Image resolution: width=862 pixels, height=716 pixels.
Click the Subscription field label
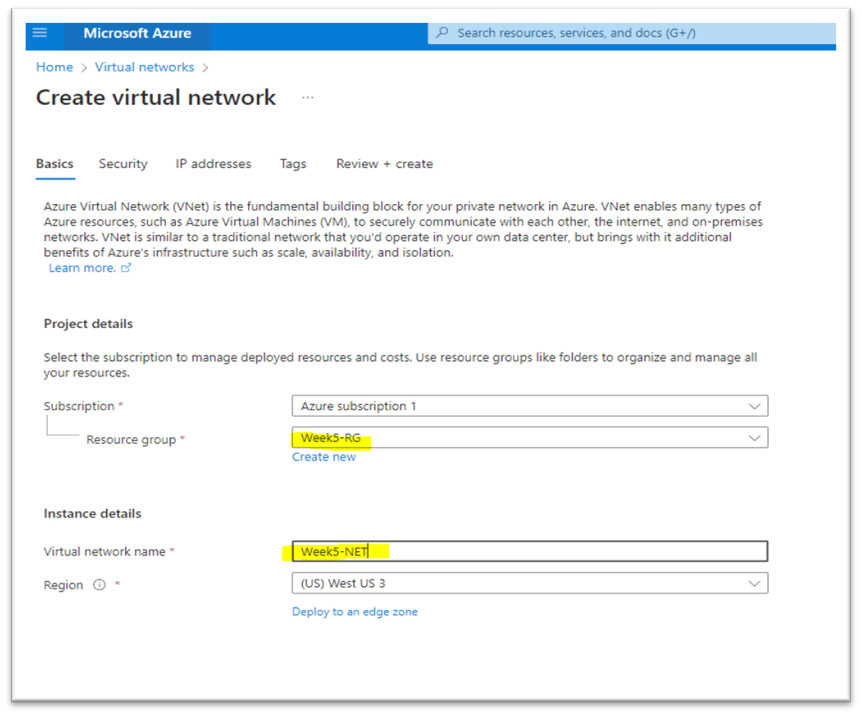pyautogui.click(x=79, y=406)
